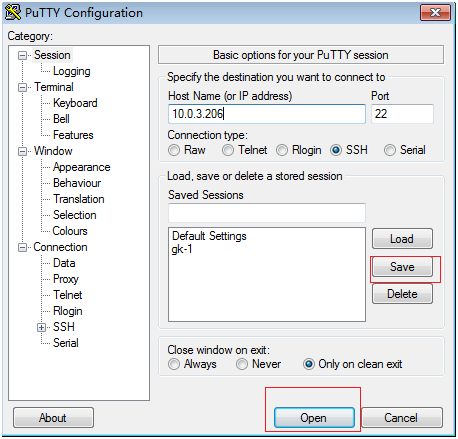Go to Keyboard settings
458x439 pixels.
(75, 103)
